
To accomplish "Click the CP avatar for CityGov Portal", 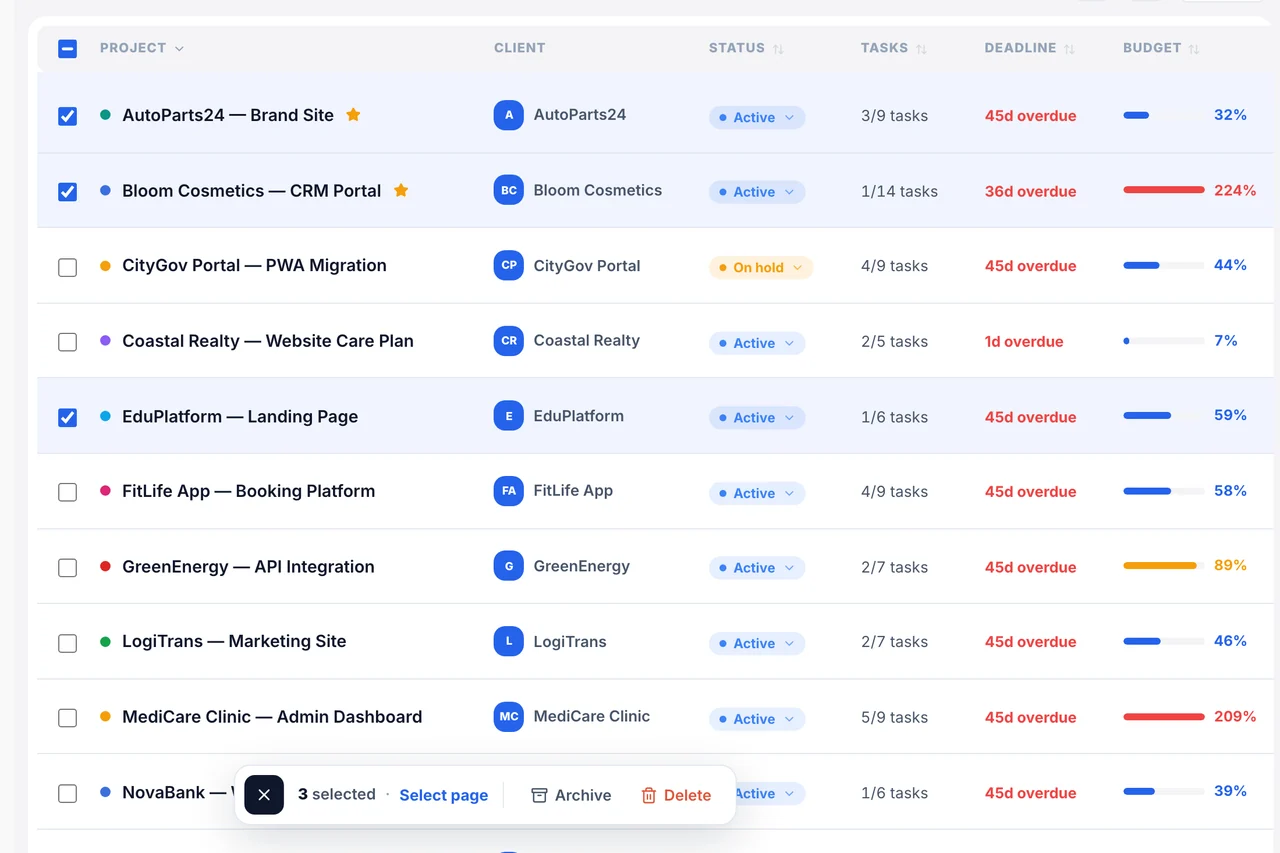I will (509, 265).
